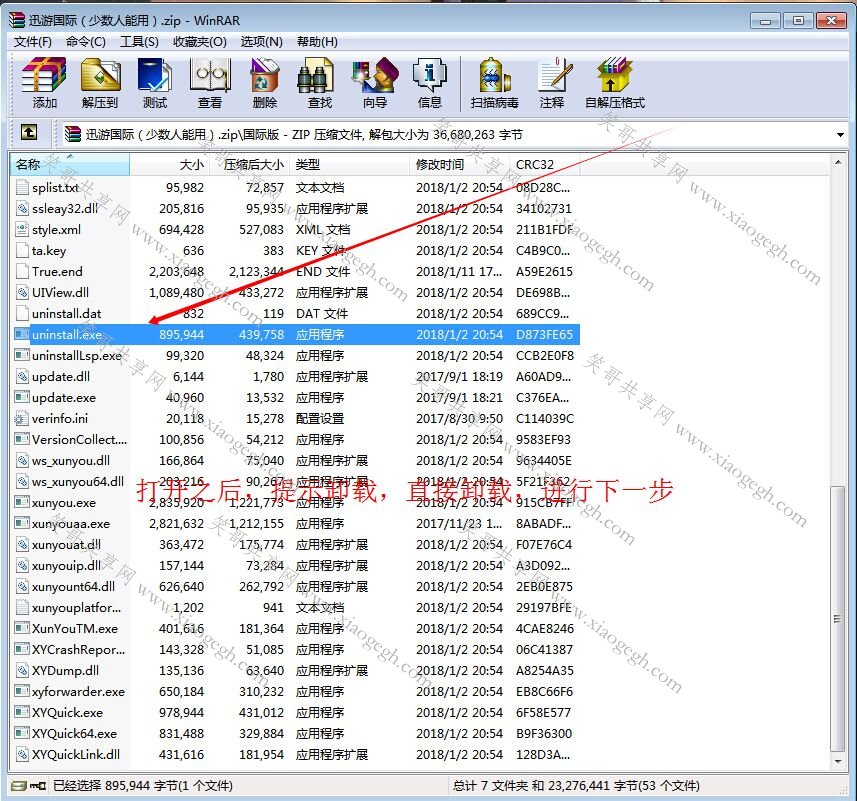Sort files by 修改时间 column header
Viewport: 857px width, 801px height.
458,164
